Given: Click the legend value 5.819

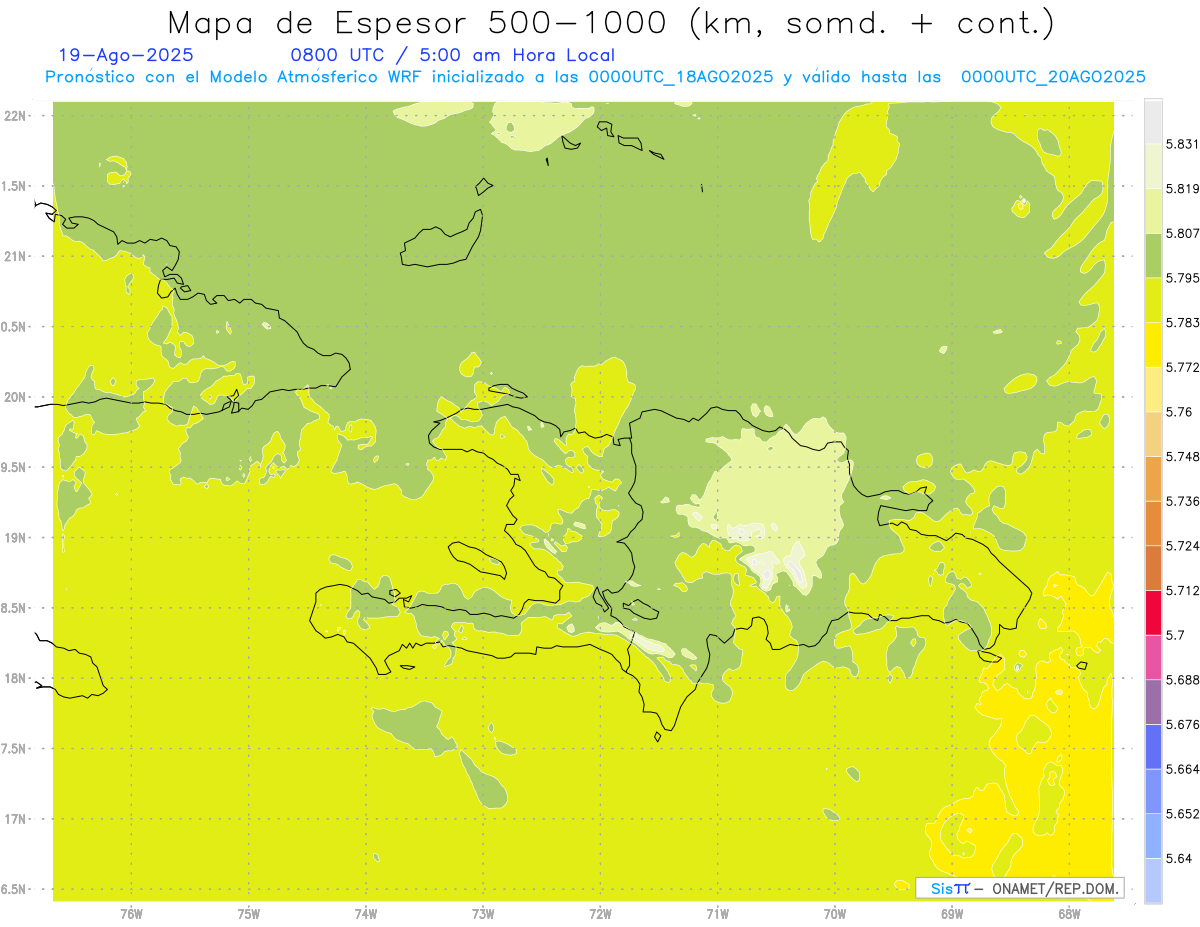Looking at the screenshot, I should 1182,189.
